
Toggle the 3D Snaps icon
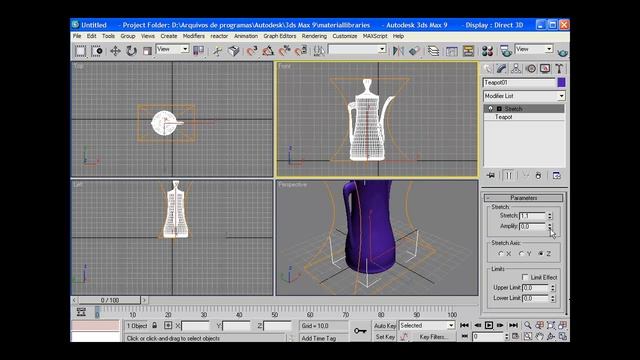click(x=252, y=51)
